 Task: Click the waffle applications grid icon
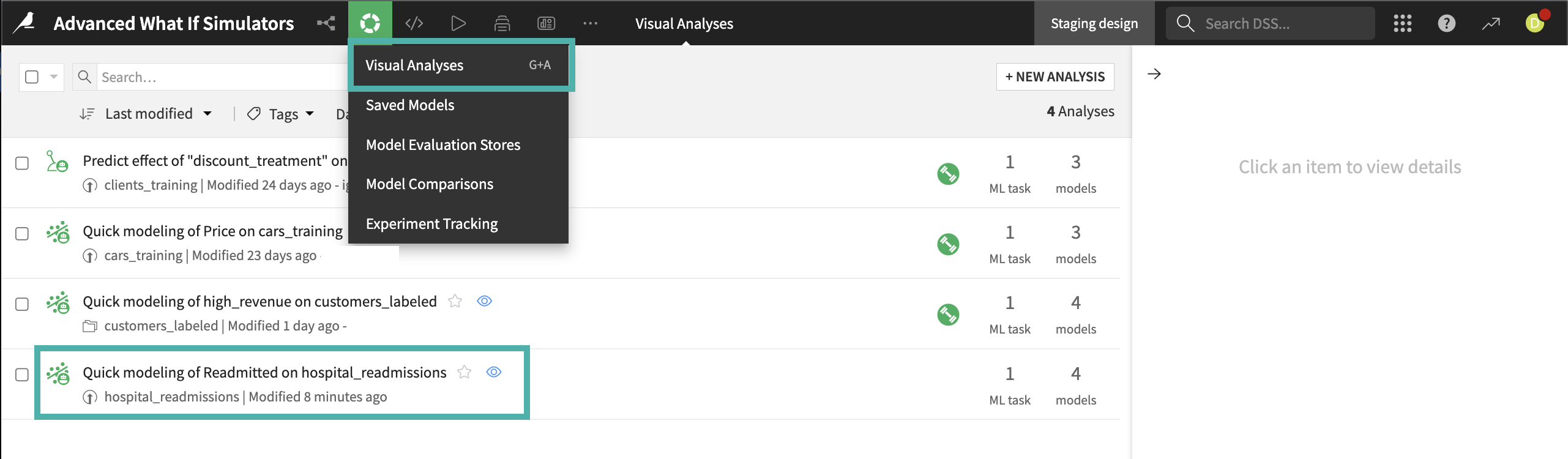(1402, 23)
